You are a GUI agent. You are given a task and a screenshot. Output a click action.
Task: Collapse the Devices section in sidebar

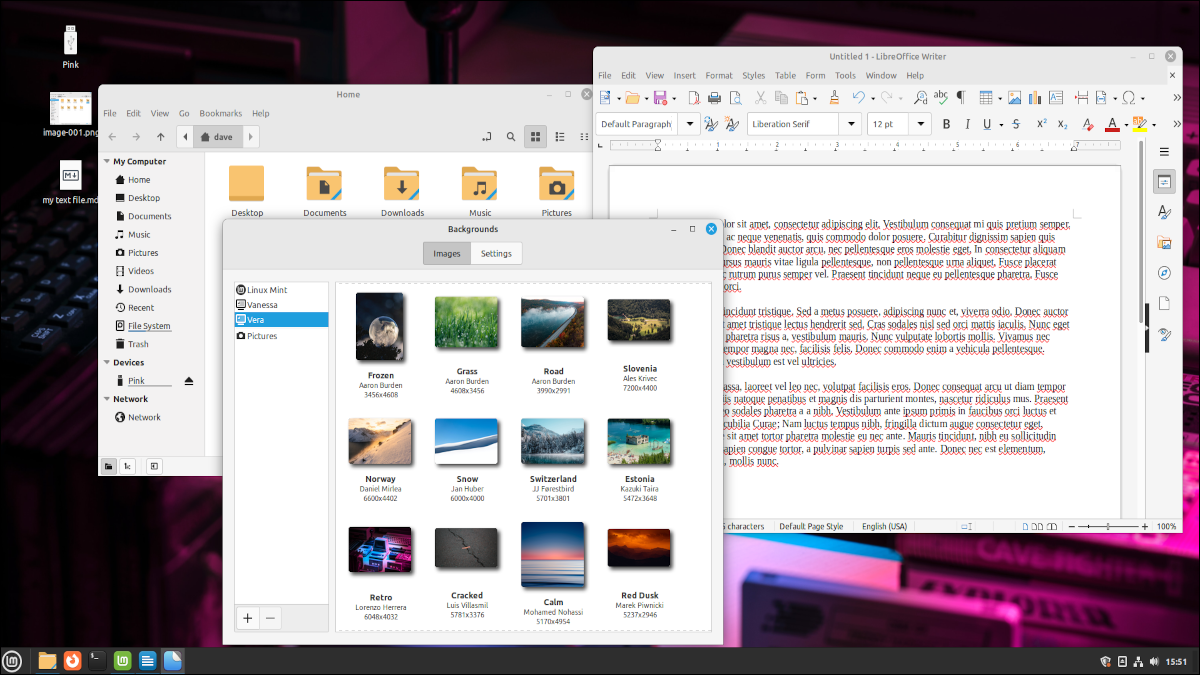click(x=107, y=362)
